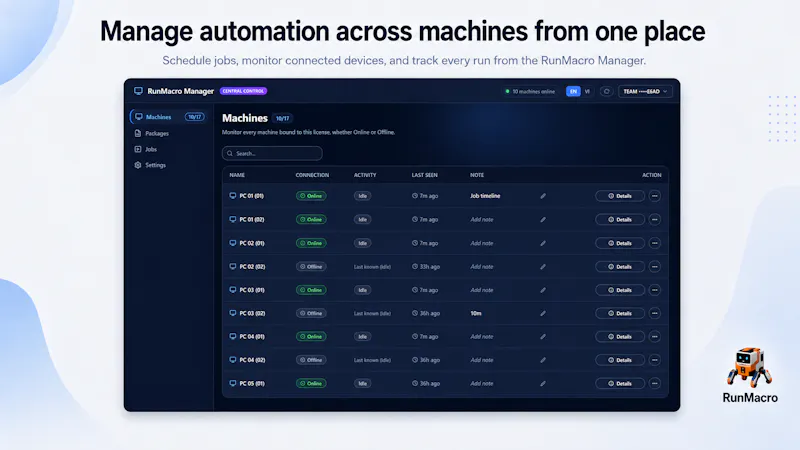Viewport: 800px width, 450px height.
Task: Edit note pencil for PC 04 (01)
Action: (543, 337)
